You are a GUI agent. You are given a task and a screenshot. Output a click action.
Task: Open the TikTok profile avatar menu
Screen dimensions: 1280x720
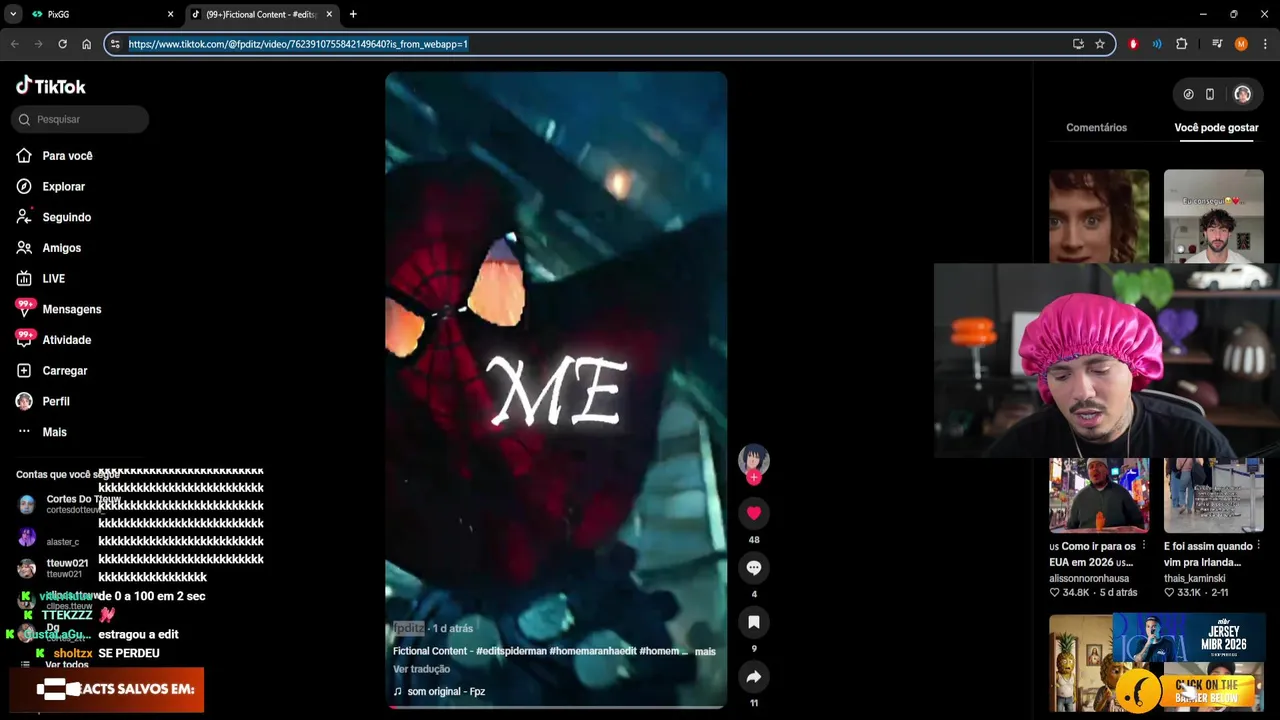(1242, 94)
